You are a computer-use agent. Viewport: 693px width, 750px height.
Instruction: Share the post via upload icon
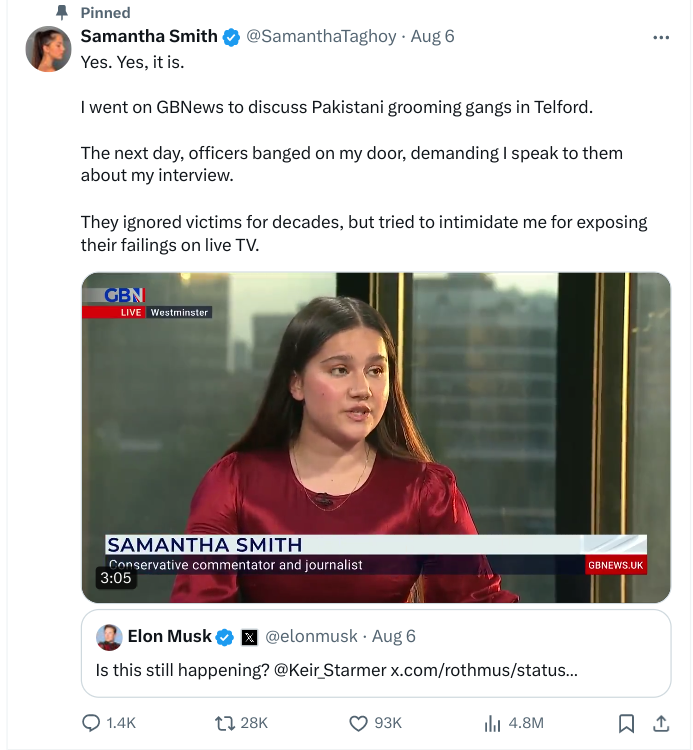(660, 722)
